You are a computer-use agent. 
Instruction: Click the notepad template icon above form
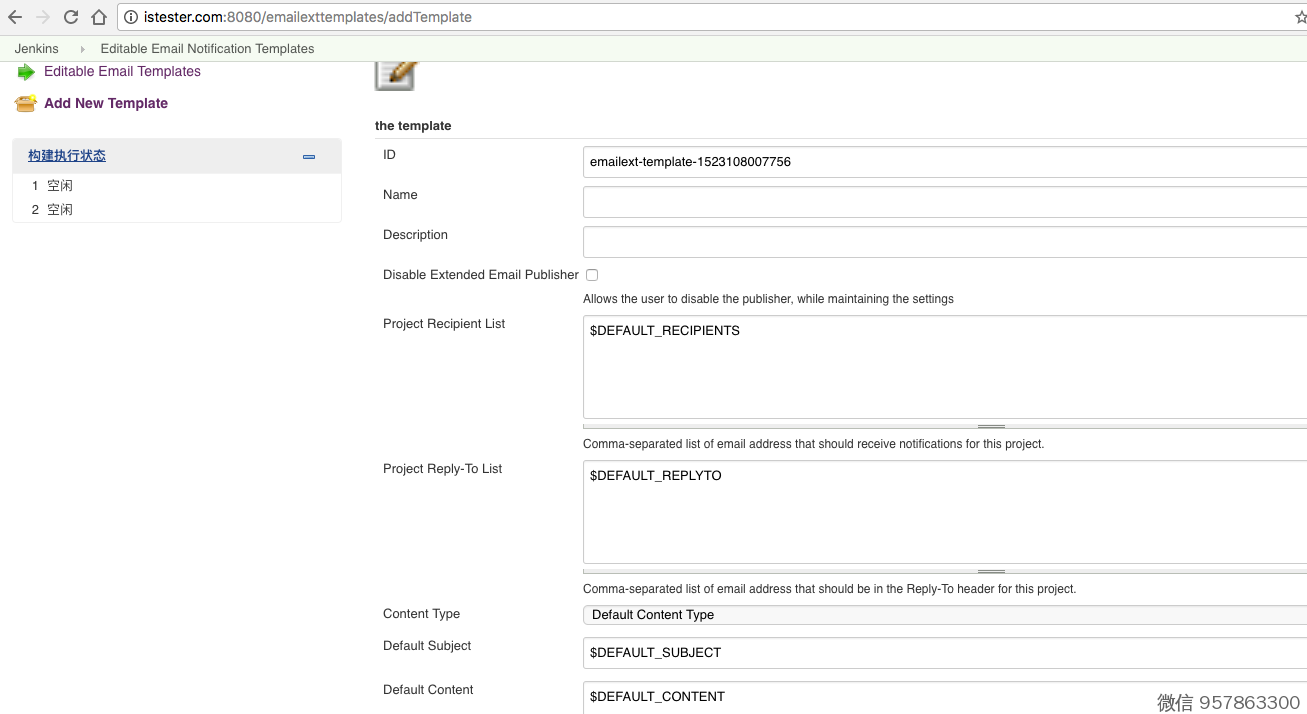pos(395,75)
